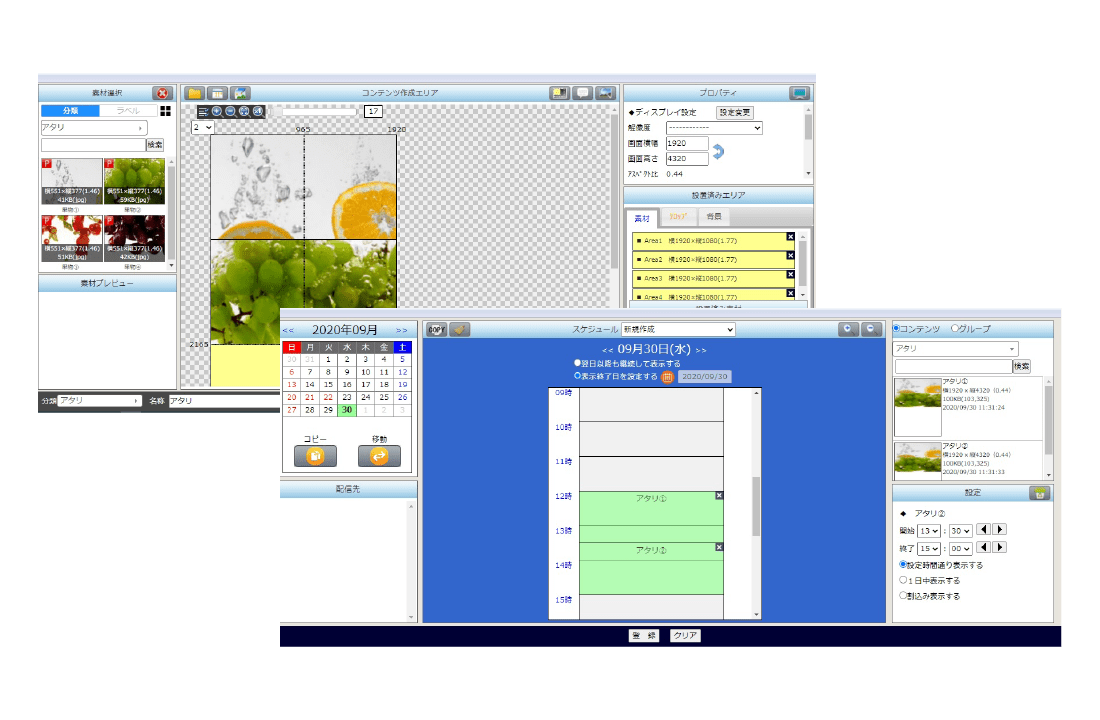Select 設定時間通り表示する option

pyautogui.click(x=904, y=564)
